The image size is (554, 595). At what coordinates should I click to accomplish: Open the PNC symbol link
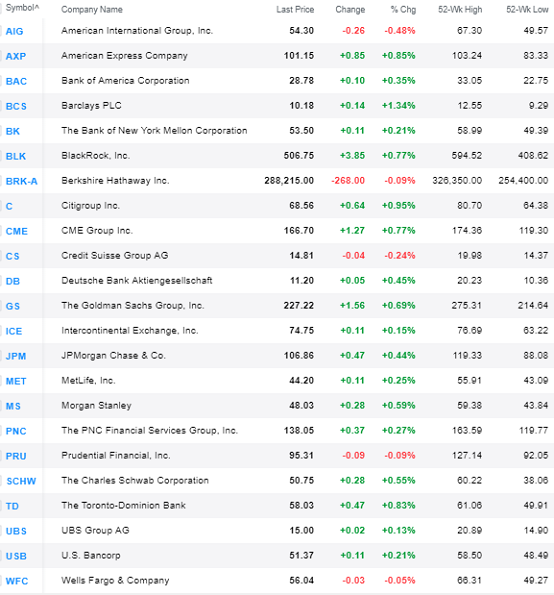click(16, 431)
